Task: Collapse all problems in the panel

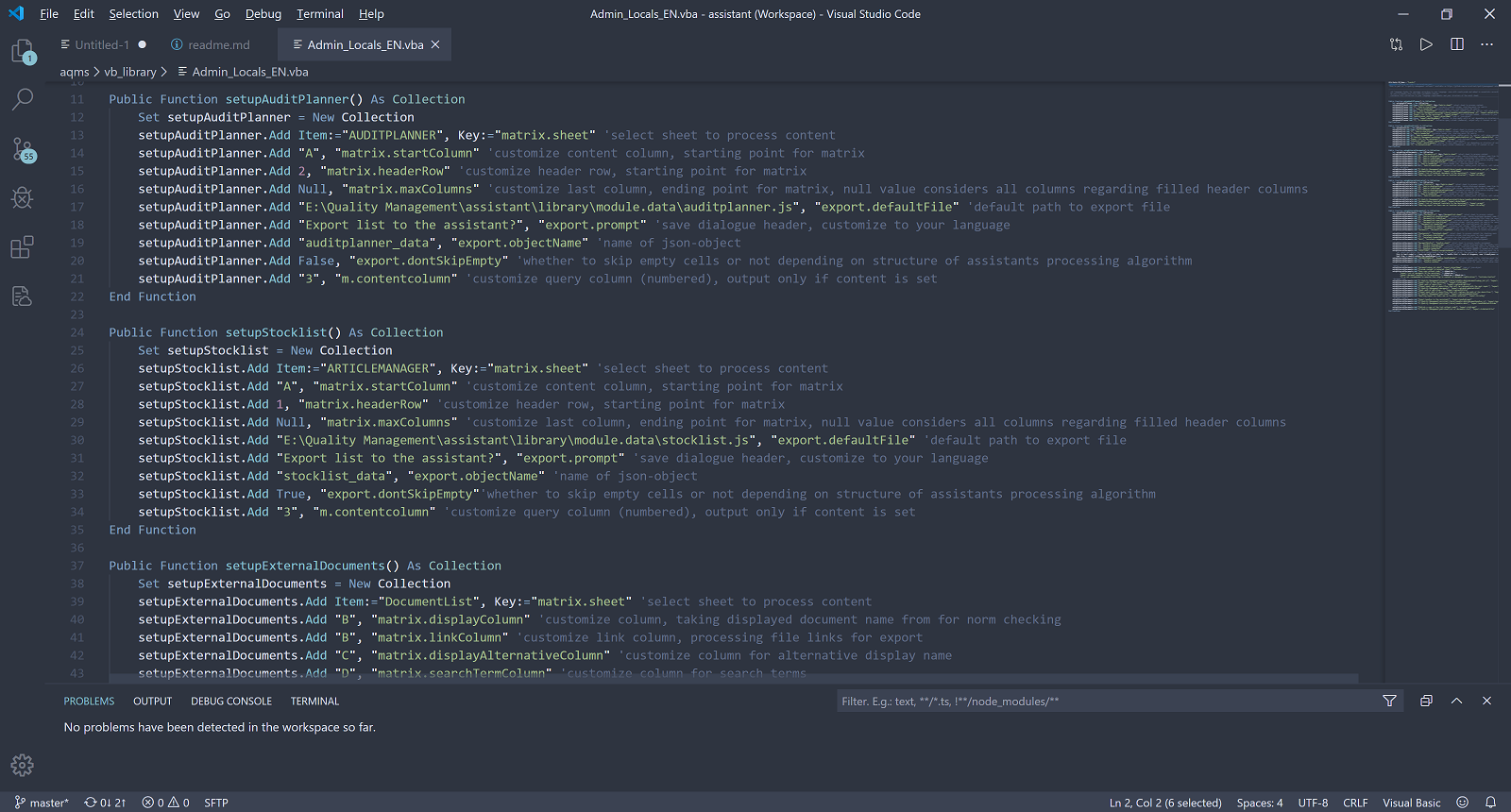Action: coord(1426,701)
